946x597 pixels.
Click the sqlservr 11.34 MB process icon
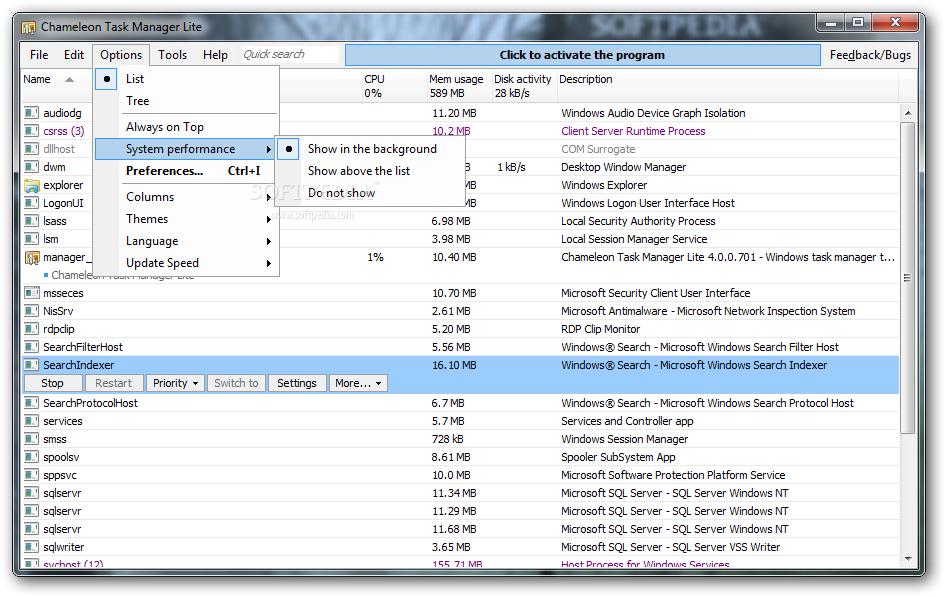click(x=31, y=493)
